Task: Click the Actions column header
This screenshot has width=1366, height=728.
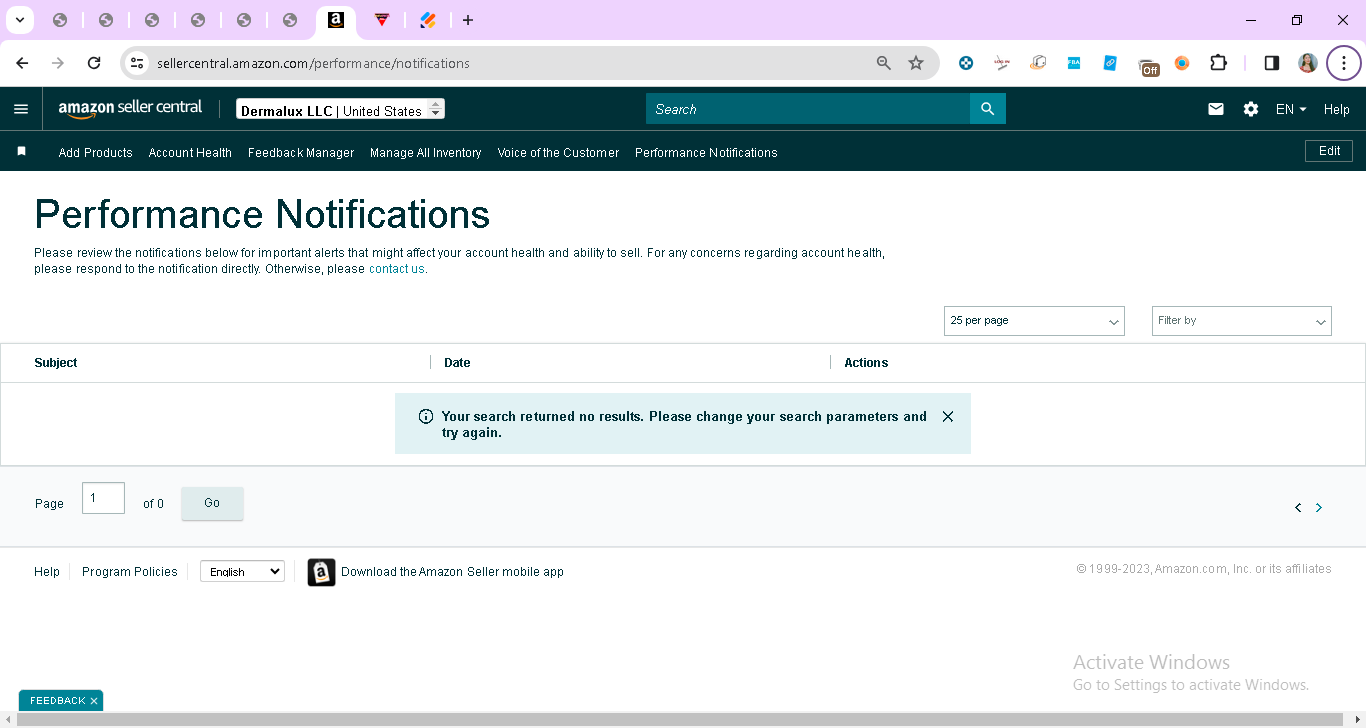Action: coord(866,363)
